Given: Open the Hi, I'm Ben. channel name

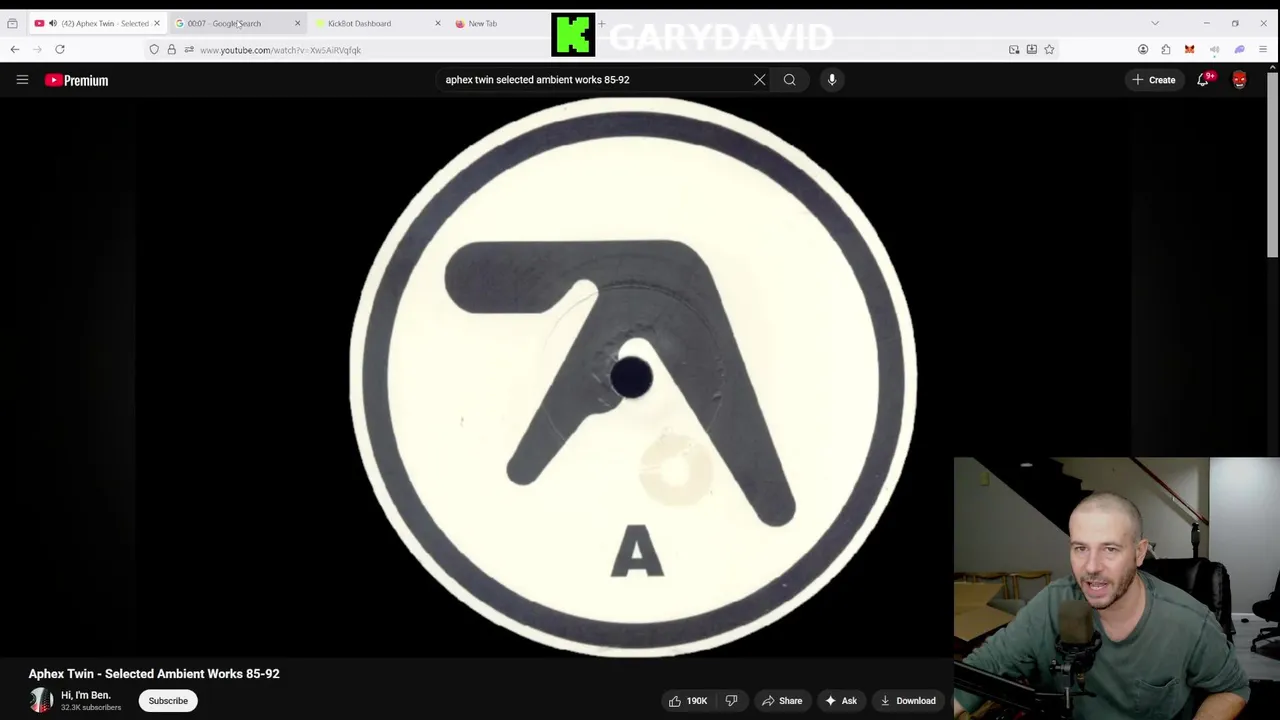Looking at the screenshot, I should coord(86,695).
